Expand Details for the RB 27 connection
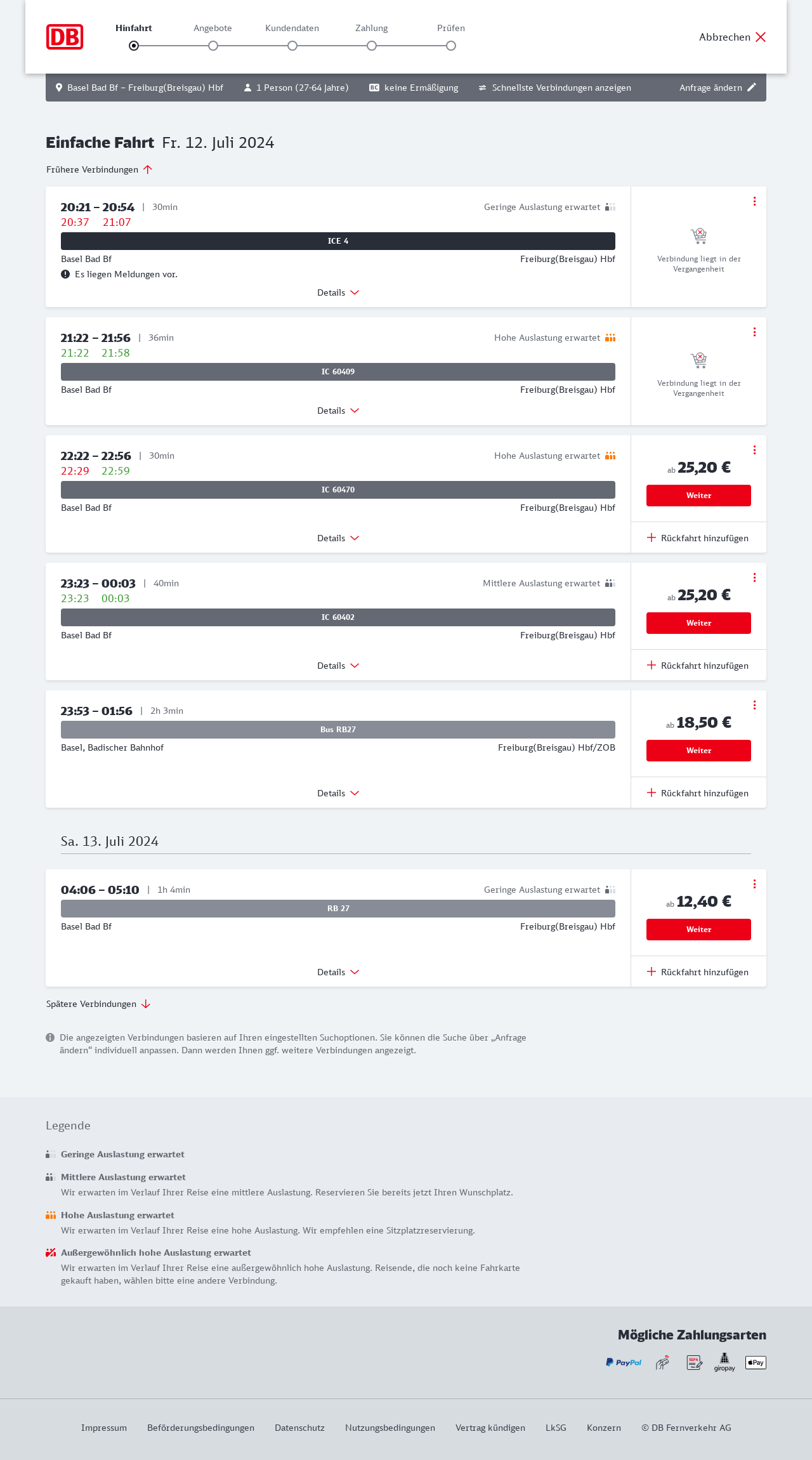 click(x=338, y=972)
